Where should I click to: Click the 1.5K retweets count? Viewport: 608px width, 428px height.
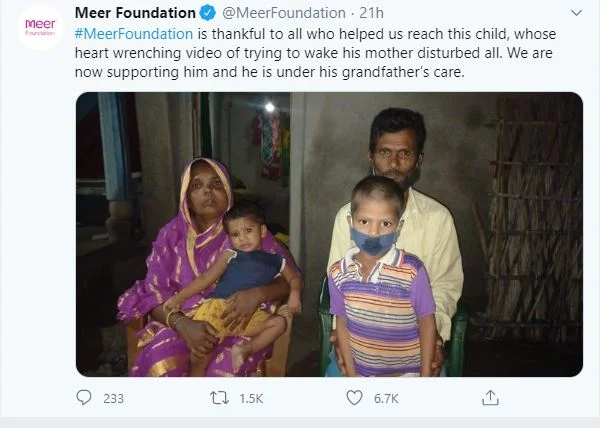pyautogui.click(x=251, y=399)
